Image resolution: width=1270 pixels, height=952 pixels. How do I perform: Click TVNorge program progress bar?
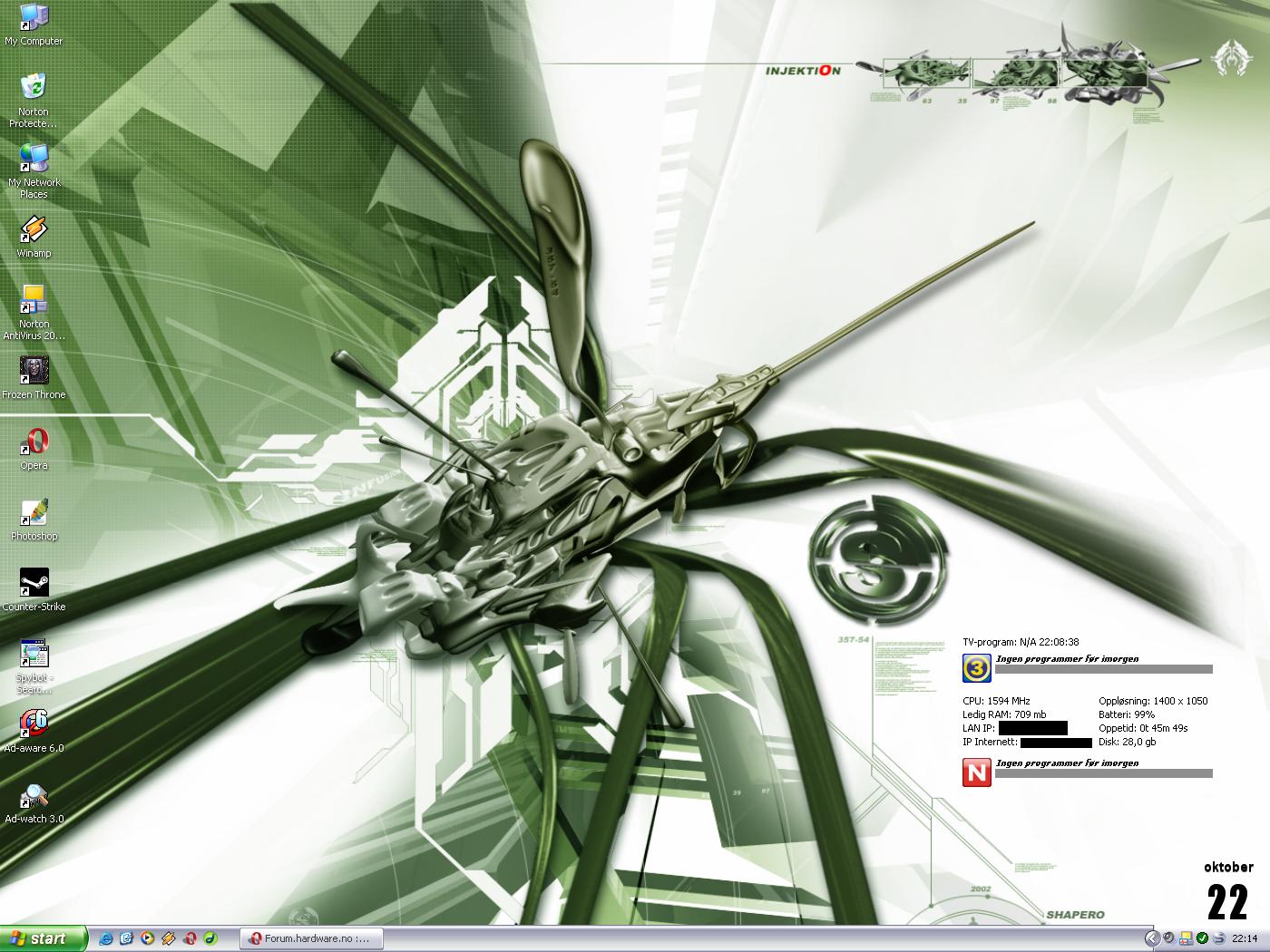coord(1104,773)
